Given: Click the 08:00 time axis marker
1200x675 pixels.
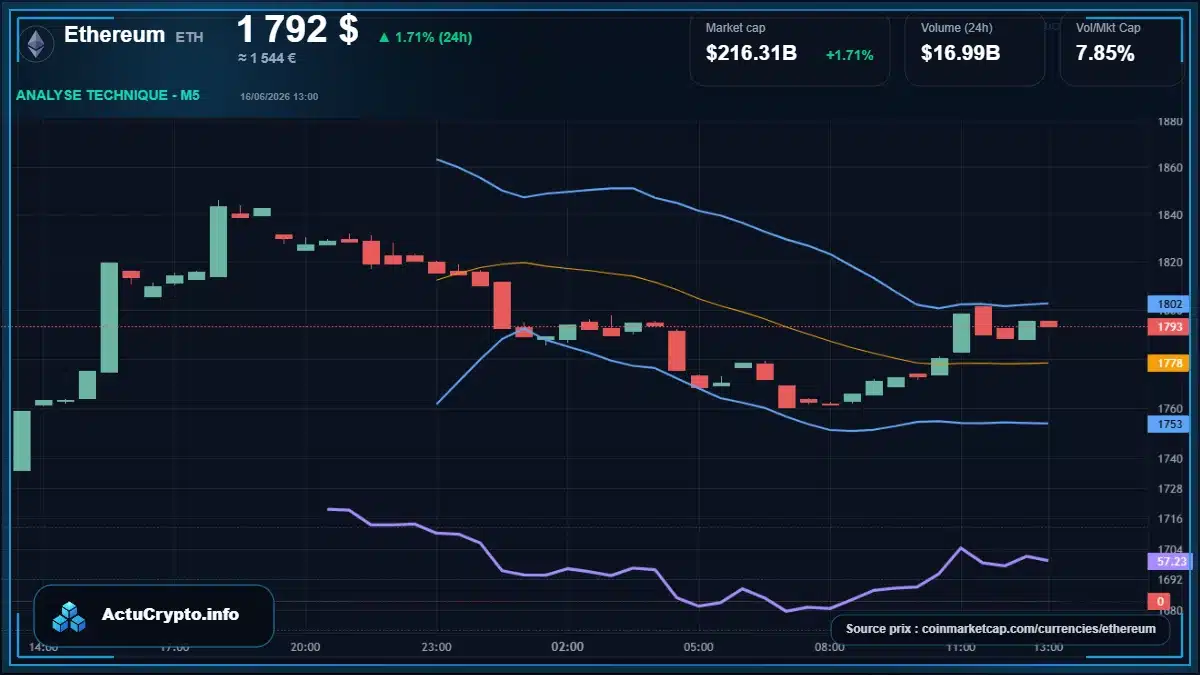Looking at the screenshot, I should 829,647.
